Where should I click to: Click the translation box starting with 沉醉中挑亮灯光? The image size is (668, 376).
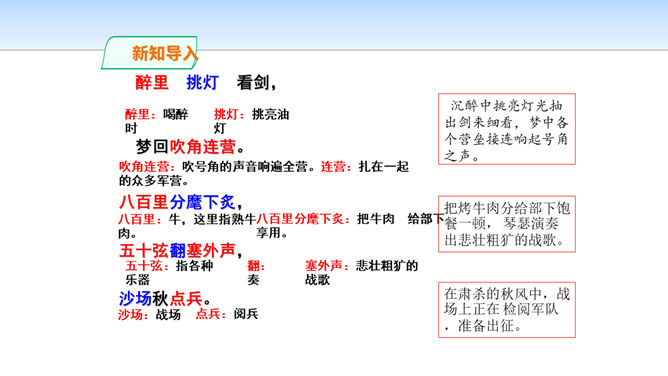pos(507,129)
